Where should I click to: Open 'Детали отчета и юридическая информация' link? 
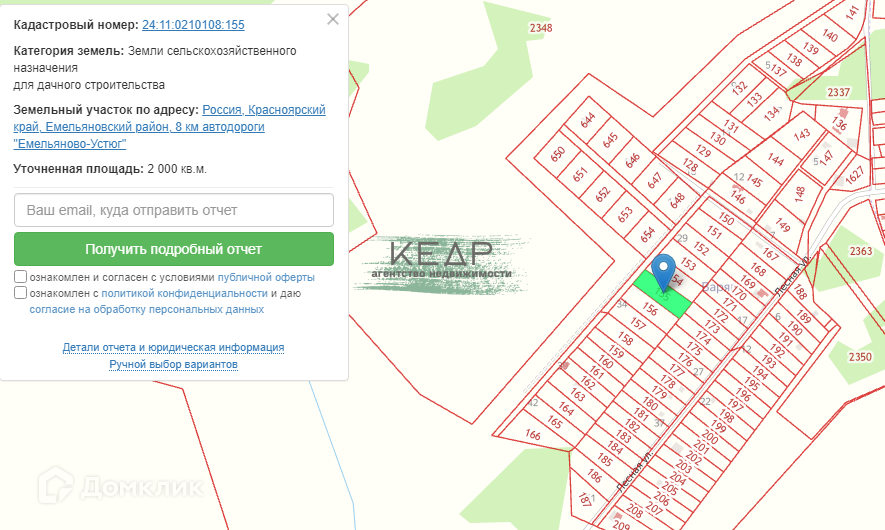click(x=173, y=347)
